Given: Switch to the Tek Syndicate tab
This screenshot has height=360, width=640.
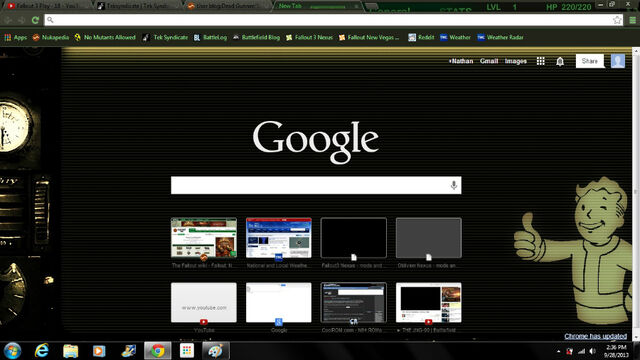Looking at the screenshot, I should 138,6.
